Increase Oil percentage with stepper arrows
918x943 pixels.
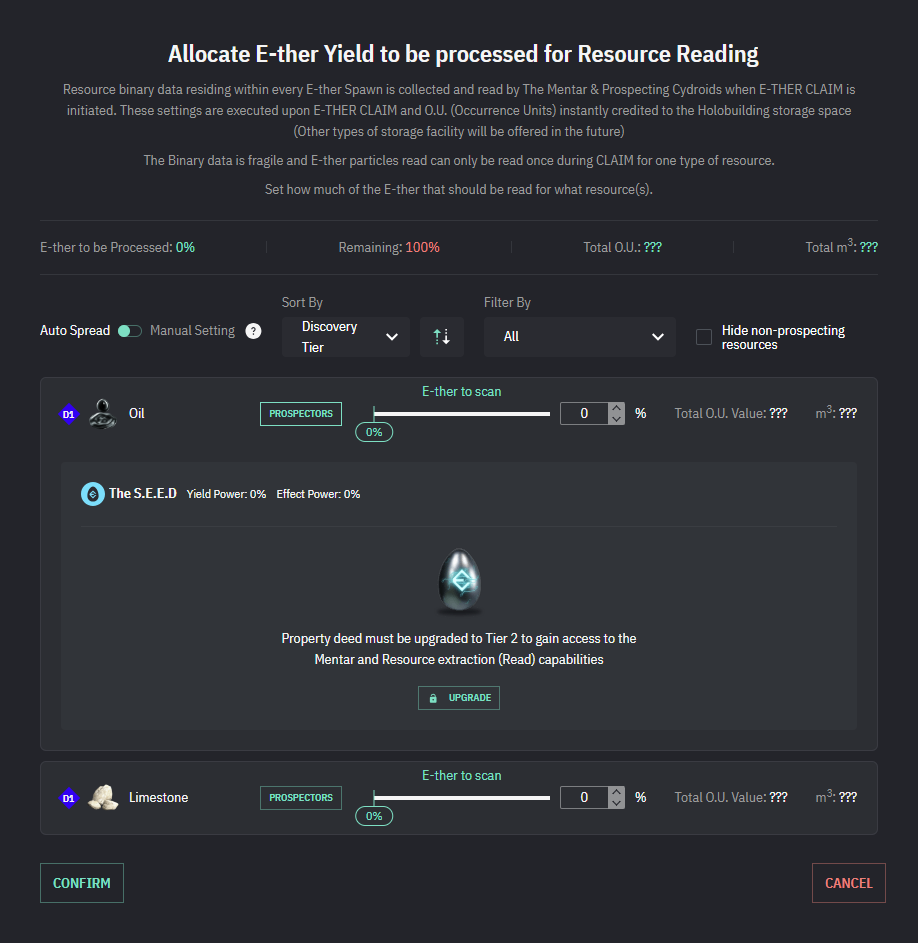[617, 408]
